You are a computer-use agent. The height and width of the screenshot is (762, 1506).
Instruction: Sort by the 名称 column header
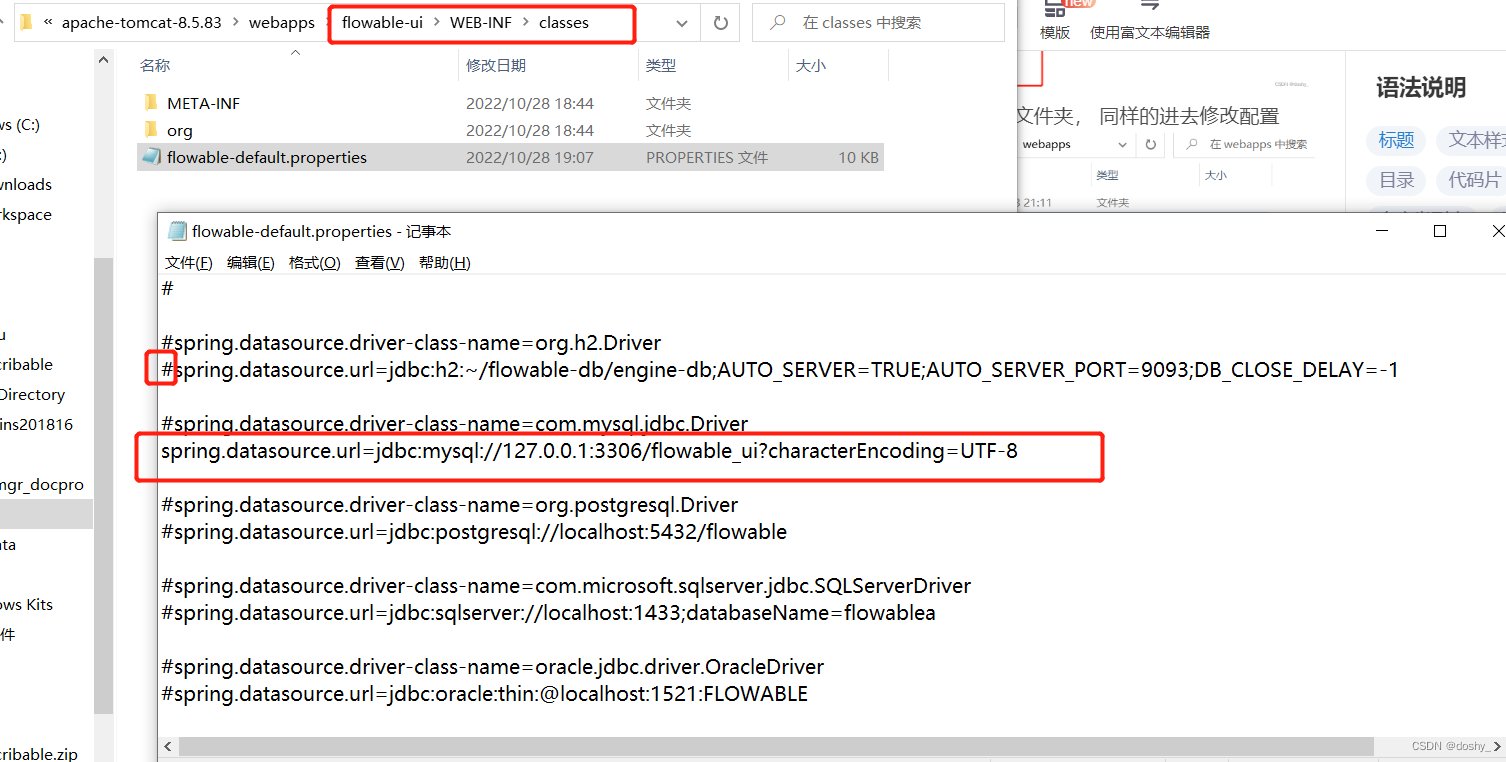click(155, 65)
